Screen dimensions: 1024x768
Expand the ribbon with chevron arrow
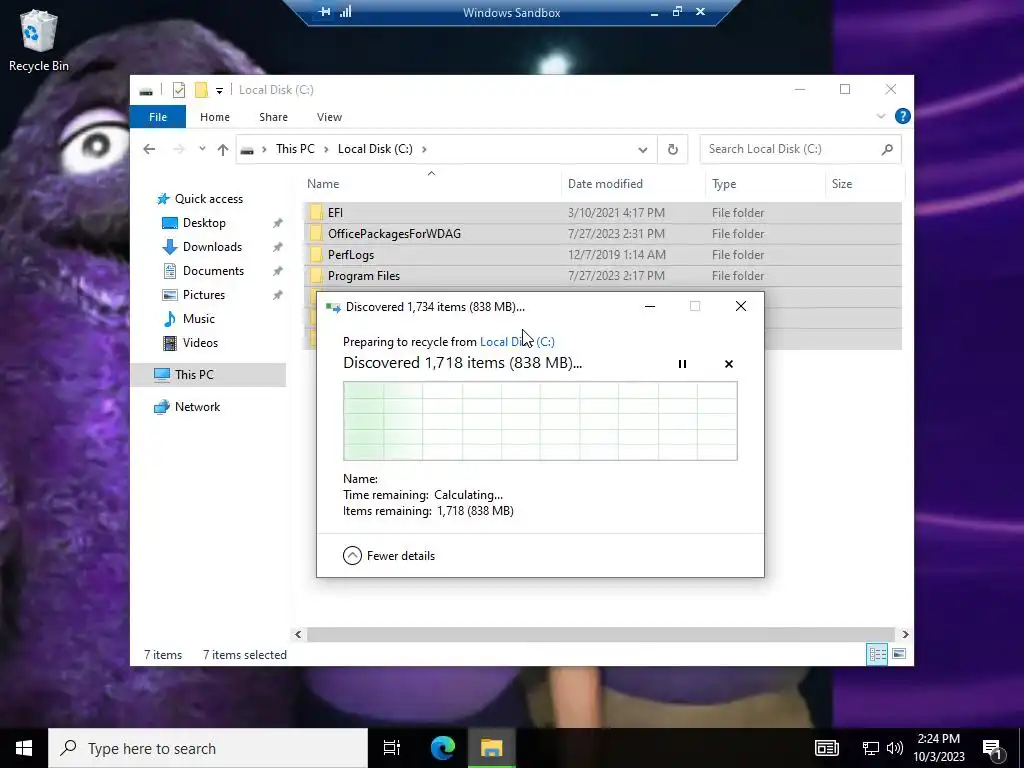(x=881, y=116)
